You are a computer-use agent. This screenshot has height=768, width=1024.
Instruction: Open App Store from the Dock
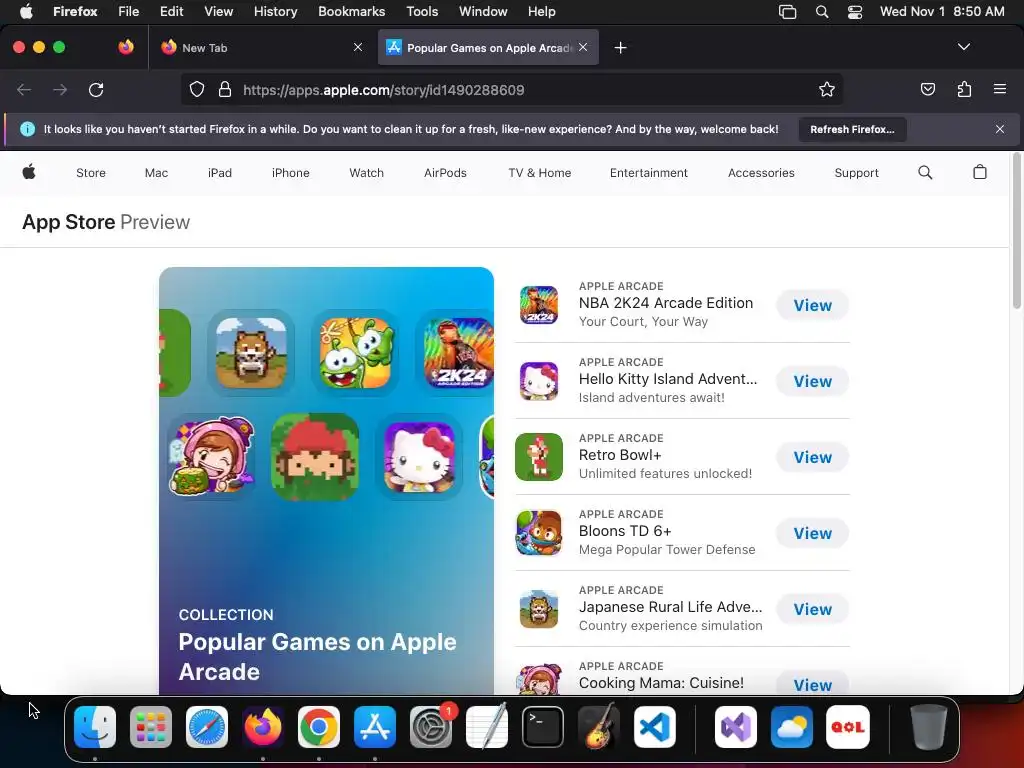click(x=375, y=727)
